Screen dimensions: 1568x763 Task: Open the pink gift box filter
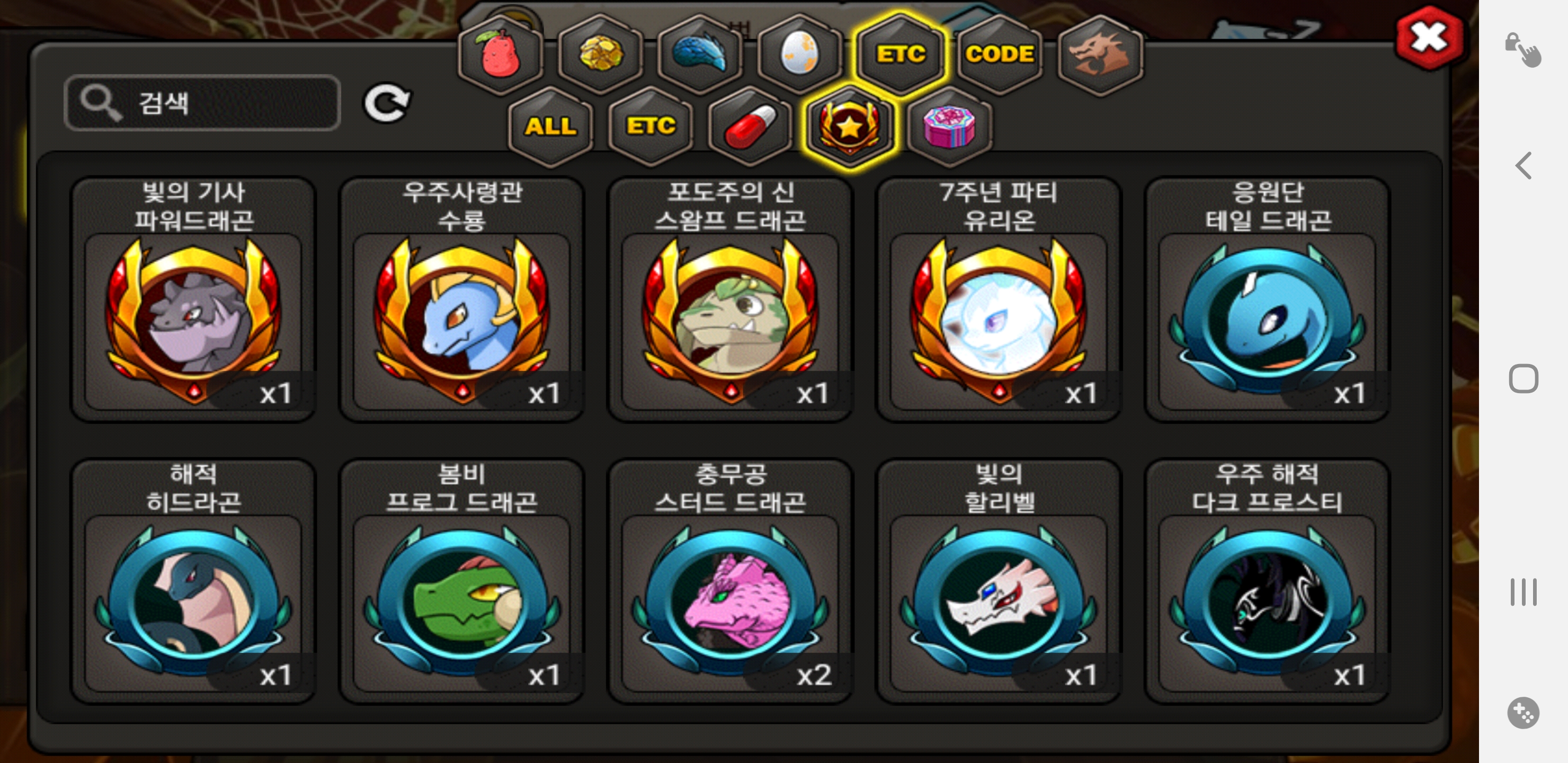(x=950, y=126)
